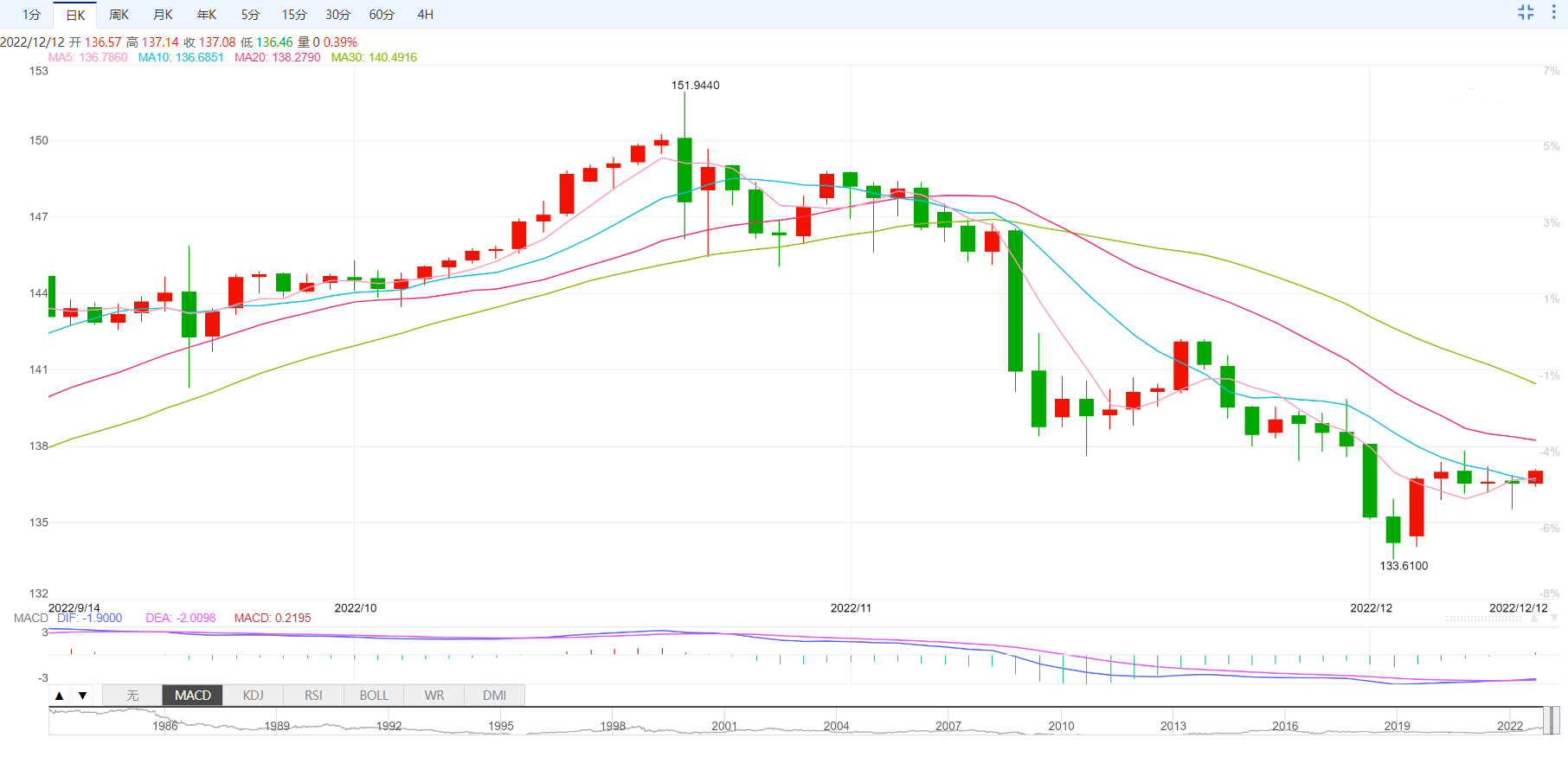Image resolution: width=1568 pixels, height=757 pixels.
Task: Select the MACD indicator button
Action: coord(193,696)
